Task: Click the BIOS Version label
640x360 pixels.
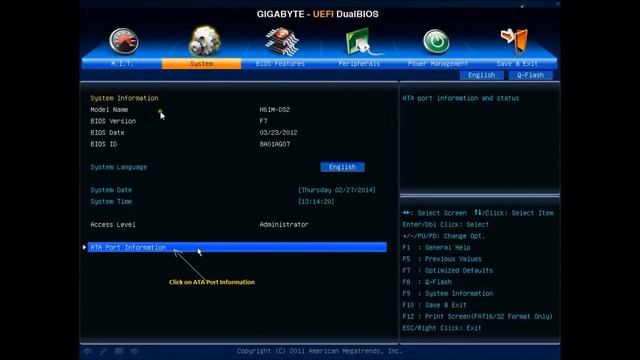Action: (113, 121)
